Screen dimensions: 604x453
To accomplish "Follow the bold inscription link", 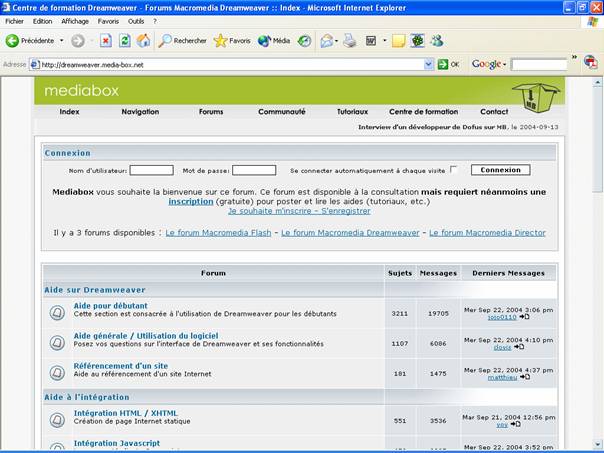I will [191, 201].
